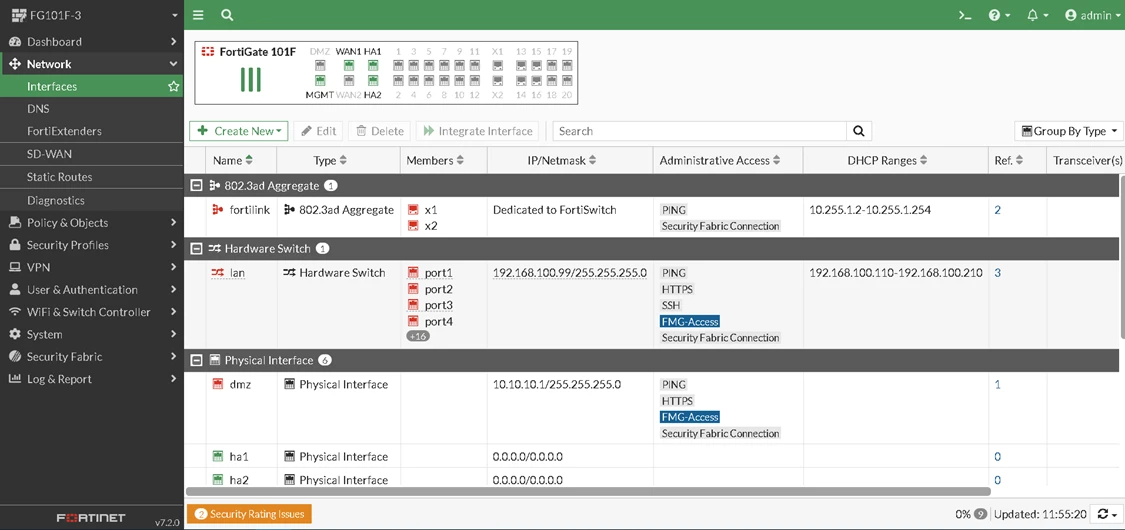
Task: Expand the Dashboard menu
Action: click(92, 42)
